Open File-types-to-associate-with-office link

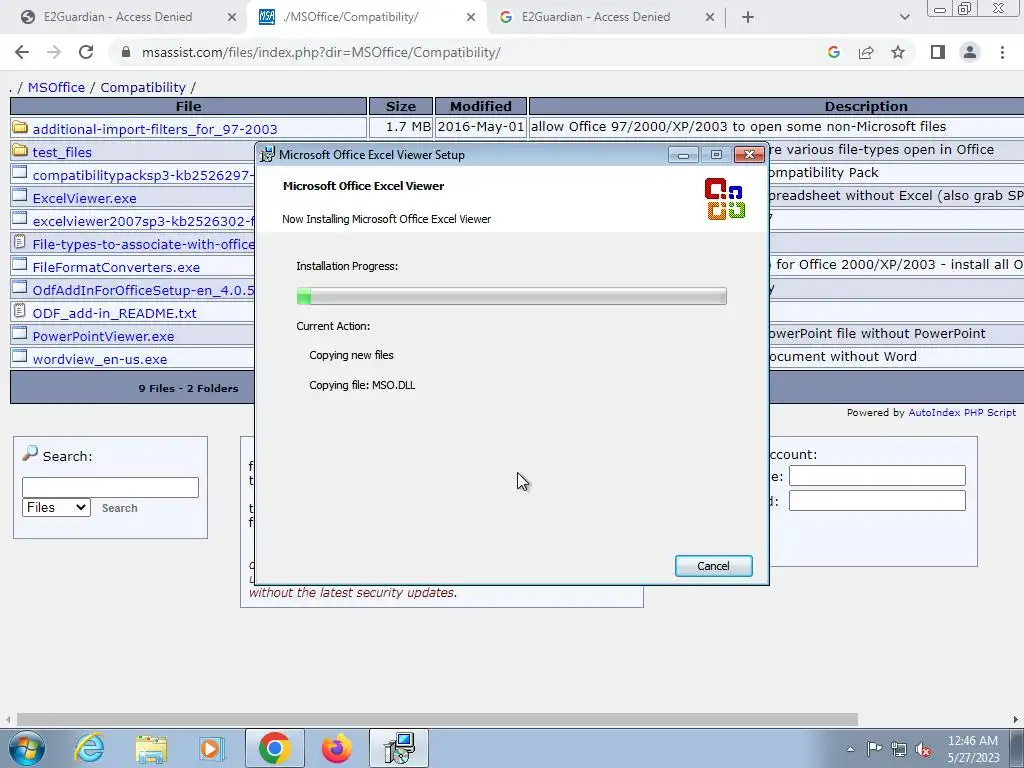[143, 244]
